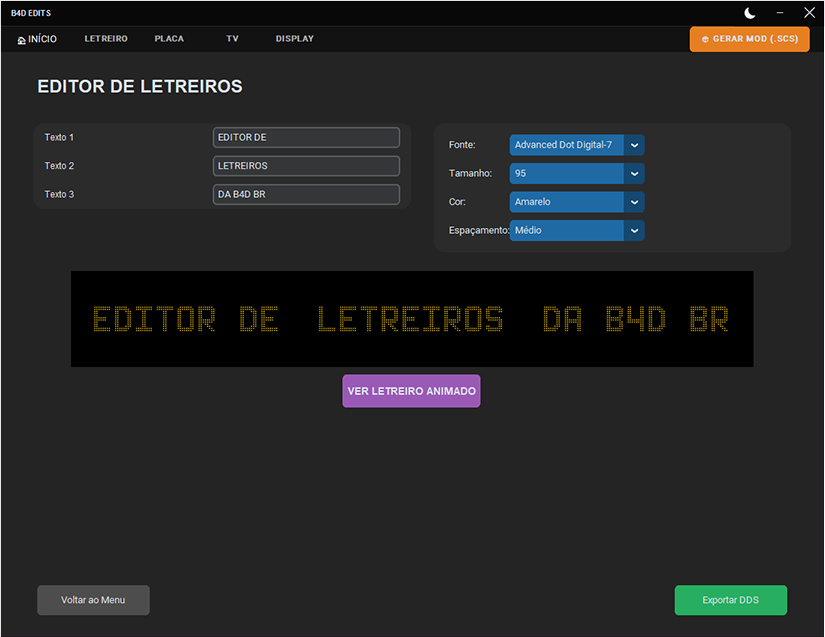Expand the Fonte dropdown arrow

[634, 145]
